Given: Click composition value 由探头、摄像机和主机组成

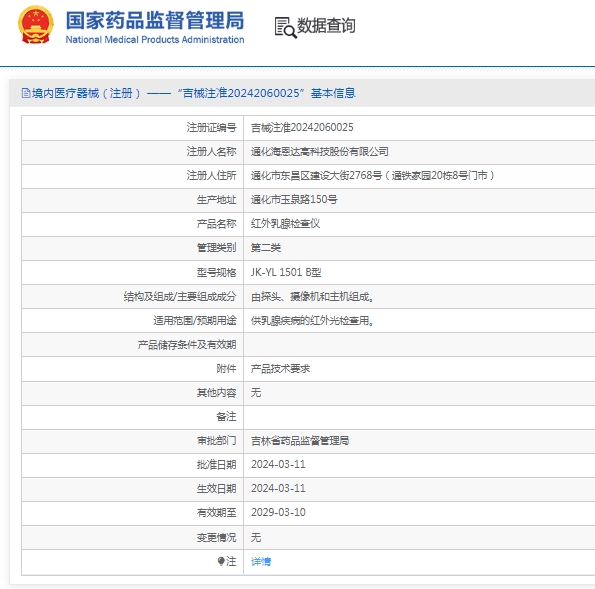Looking at the screenshot, I should [312, 296].
